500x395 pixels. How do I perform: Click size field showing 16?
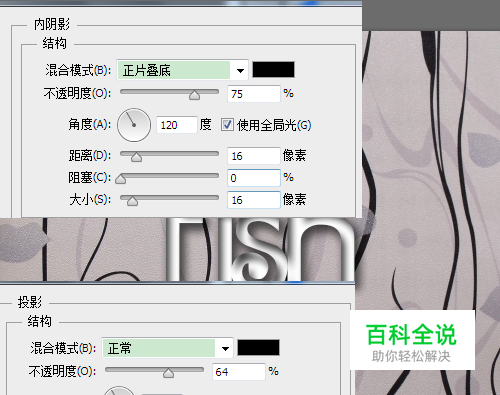click(254, 200)
